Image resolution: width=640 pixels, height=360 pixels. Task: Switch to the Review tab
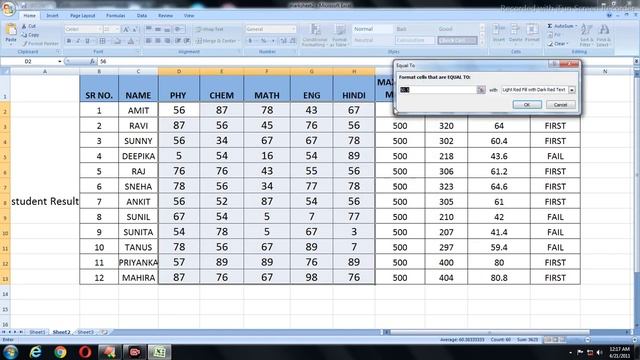[165, 16]
